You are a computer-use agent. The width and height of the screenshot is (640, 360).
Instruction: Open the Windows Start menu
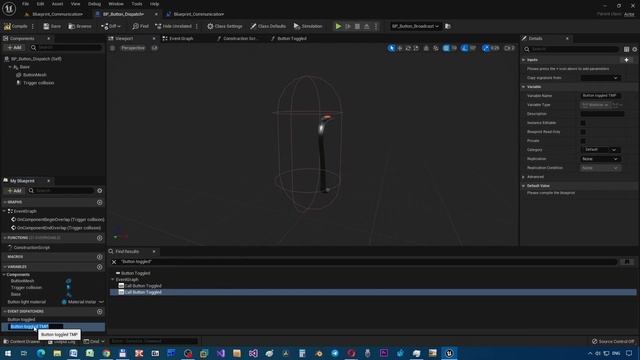[x=8, y=353]
